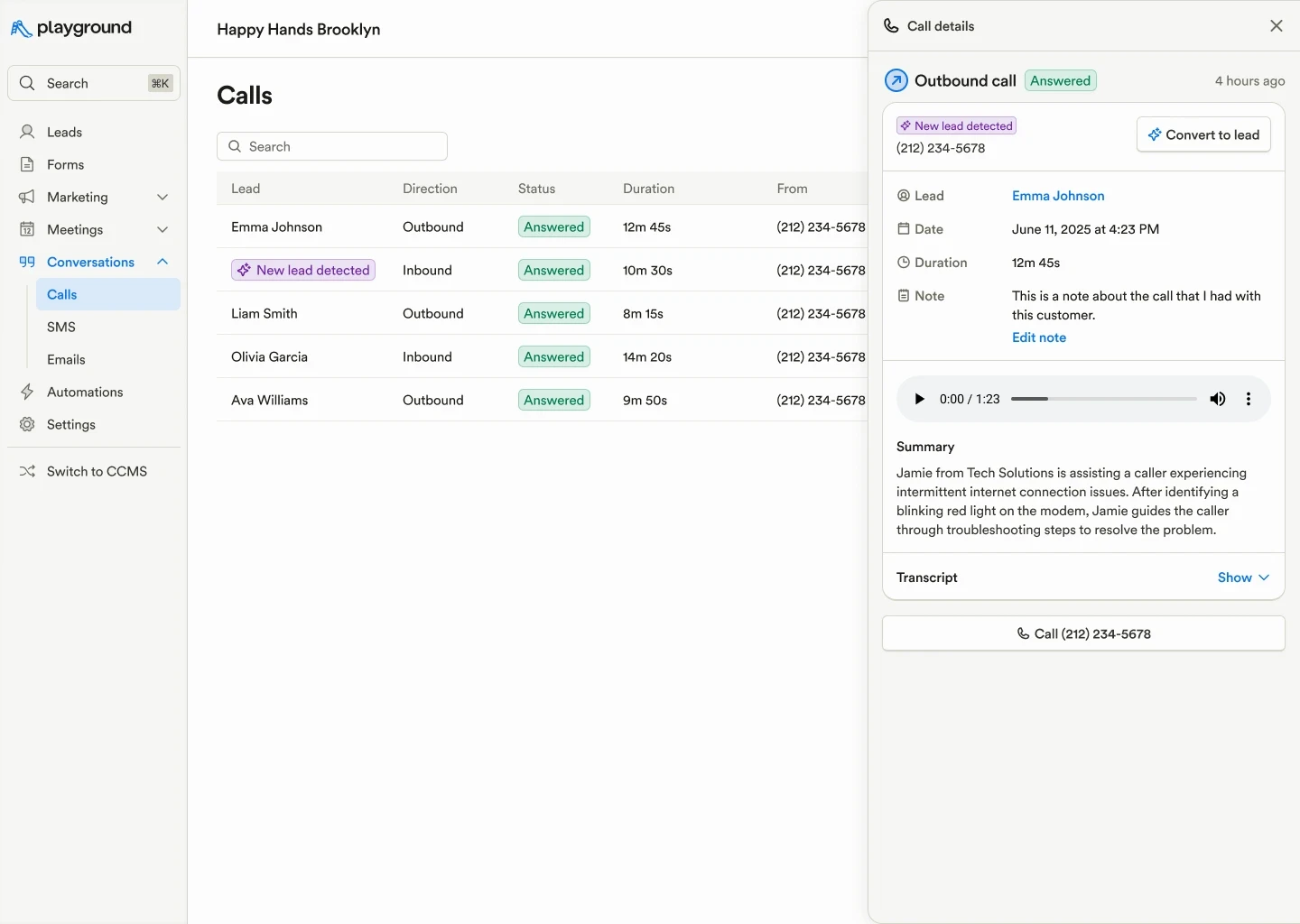This screenshot has width=1300, height=924.
Task: Click the 14m 20s duration cell
Action: click(647, 356)
